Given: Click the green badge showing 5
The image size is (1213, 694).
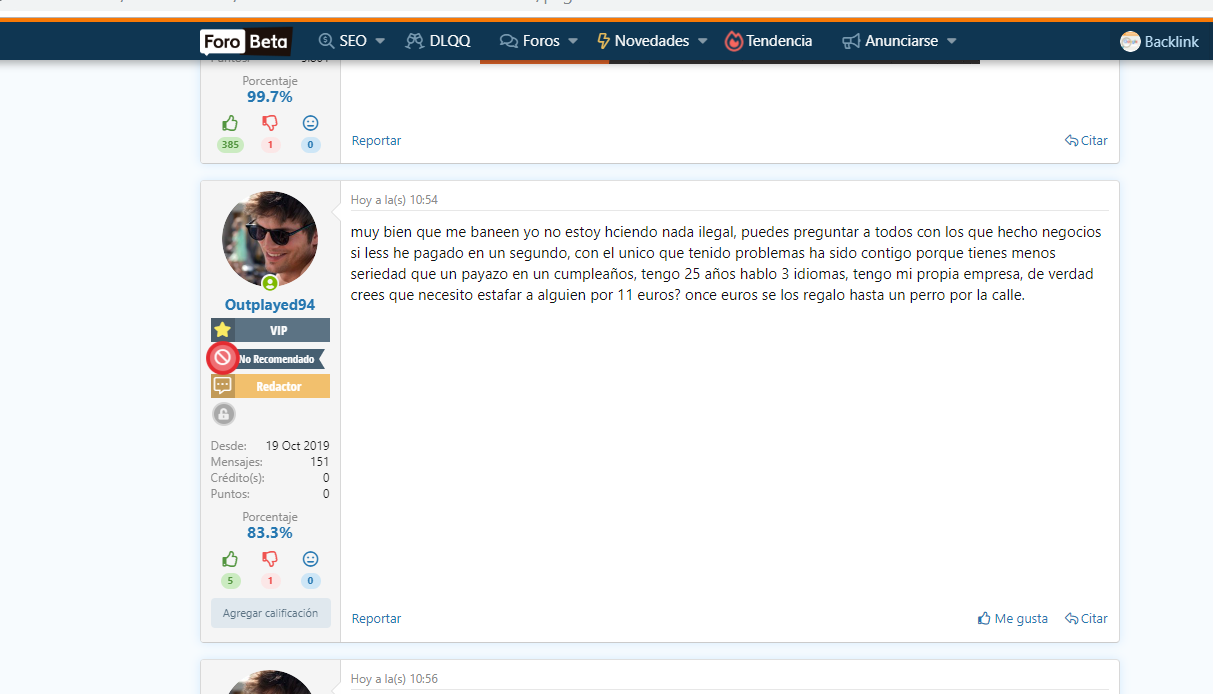Looking at the screenshot, I should tap(230, 581).
